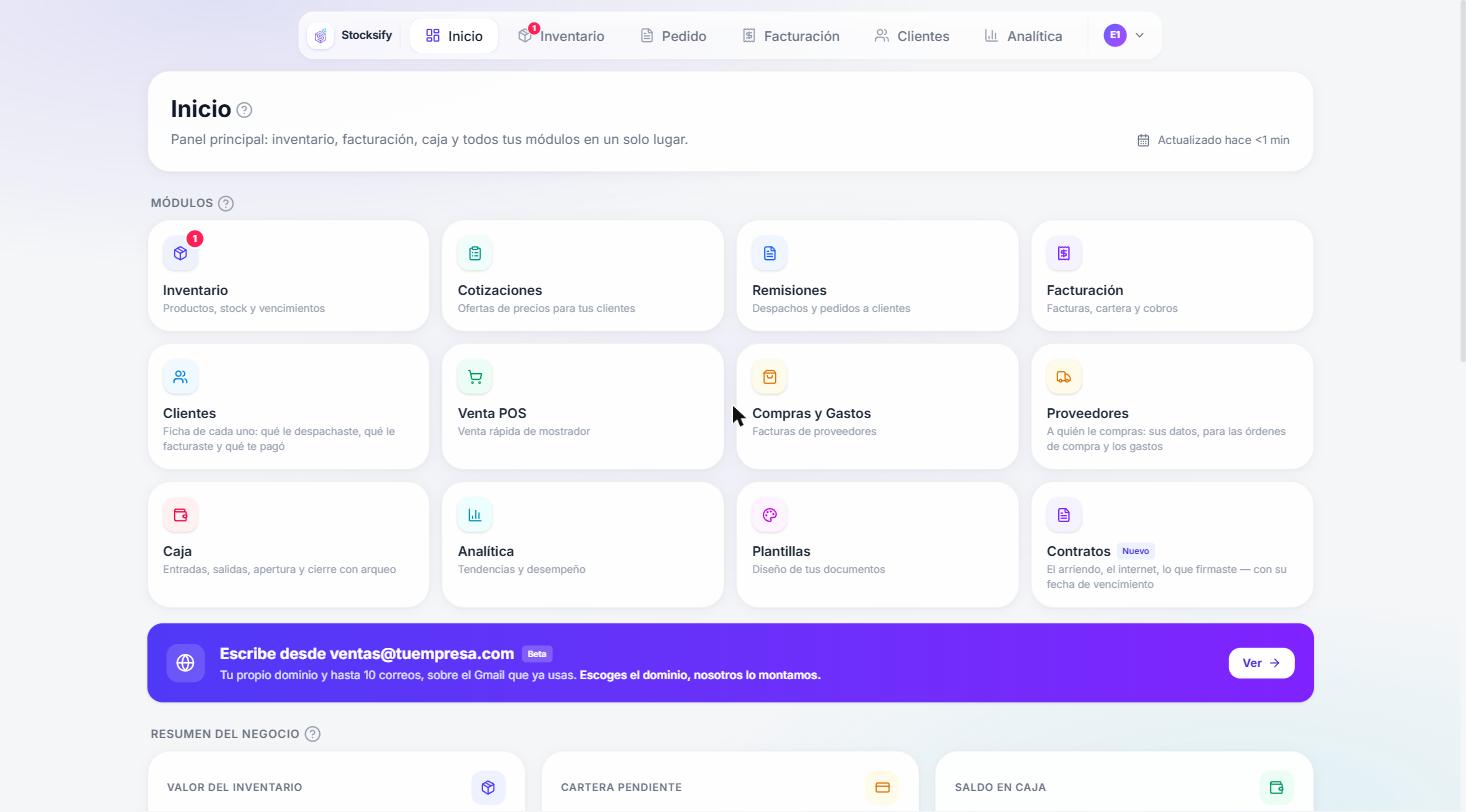1466x812 pixels.
Task: Click help icon next to MÓDULOS
Action: 226,203
